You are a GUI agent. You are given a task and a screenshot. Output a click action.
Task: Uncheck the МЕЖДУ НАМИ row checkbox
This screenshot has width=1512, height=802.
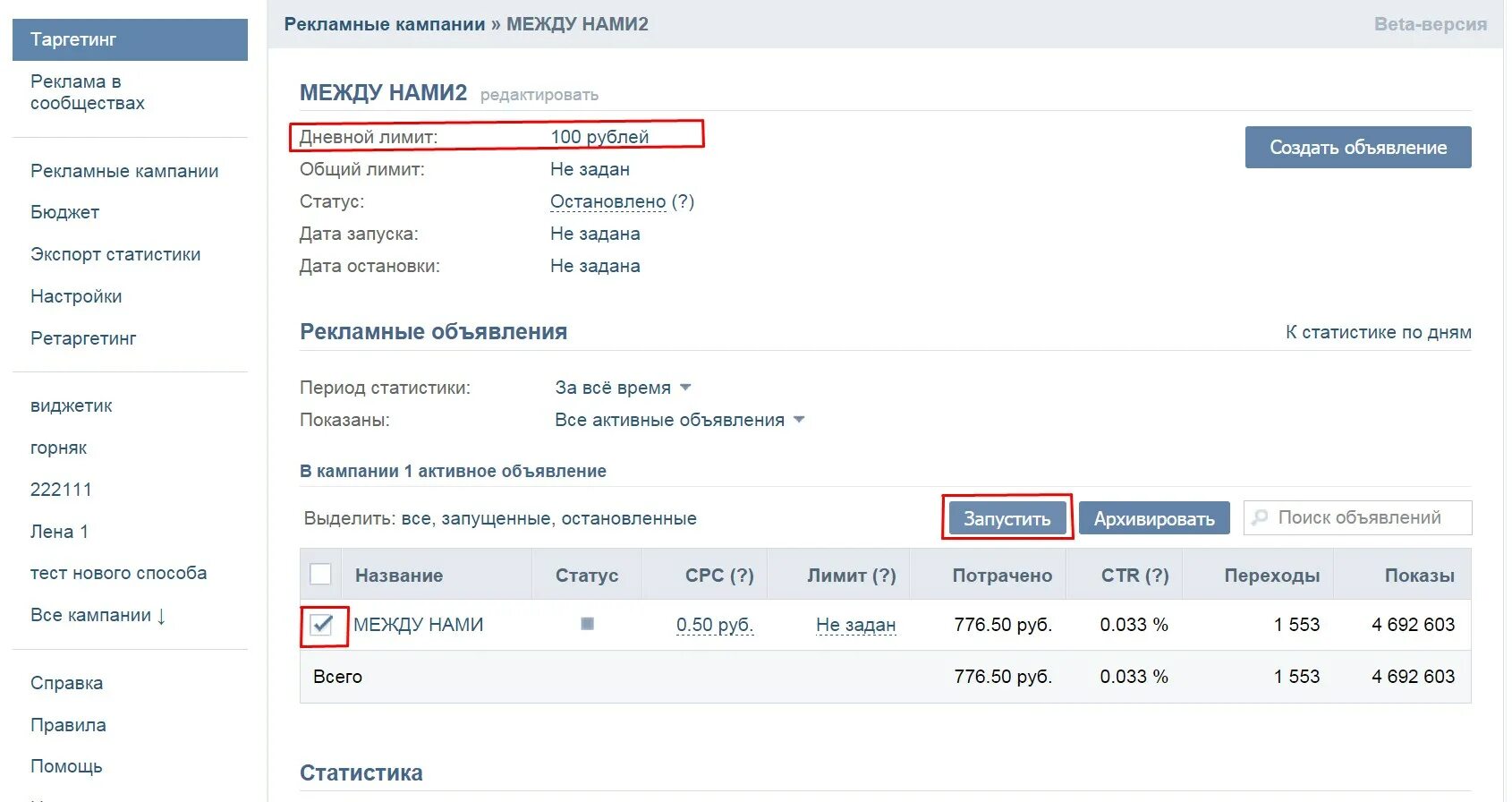pyautogui.click(x=321, y=624)
